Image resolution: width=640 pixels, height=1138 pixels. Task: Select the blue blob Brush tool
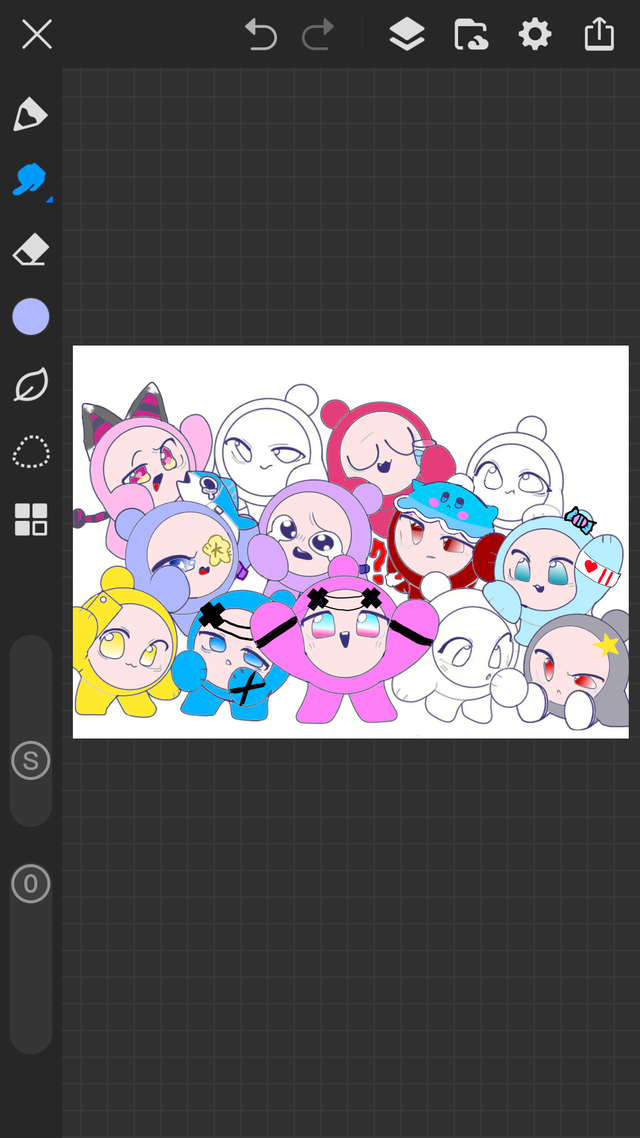(30, 181)
